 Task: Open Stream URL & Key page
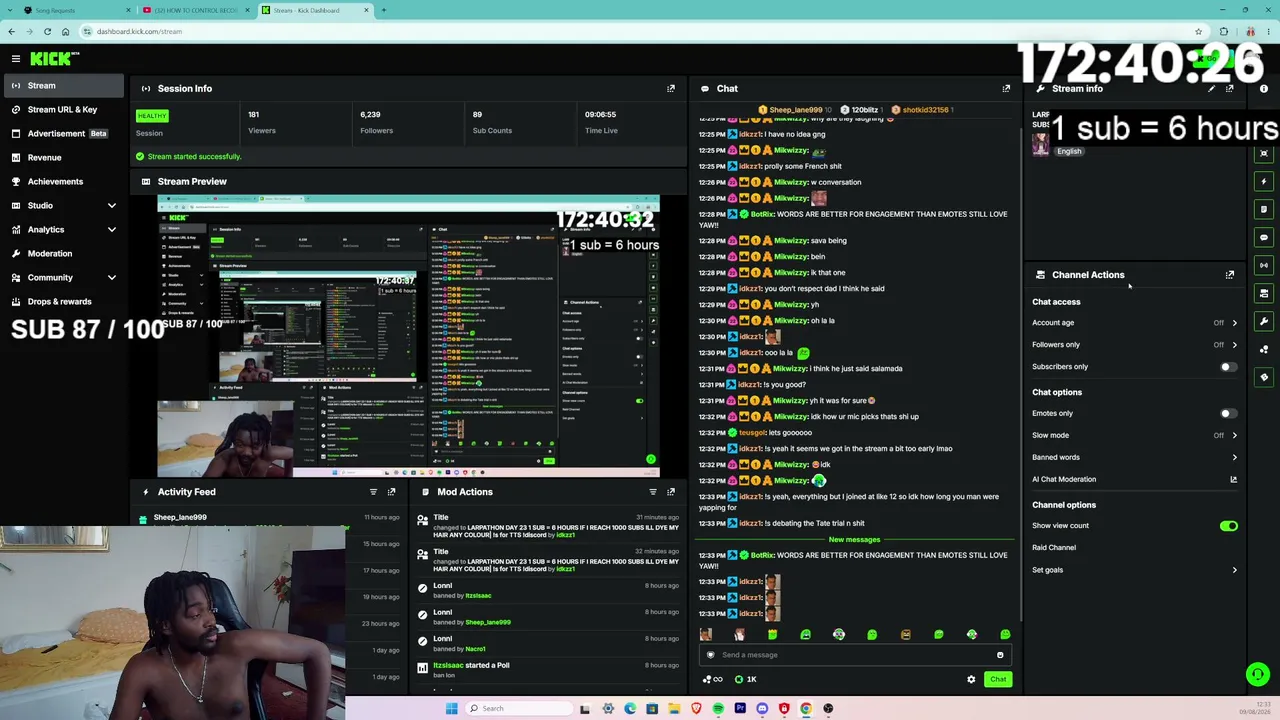click(62, 109)
